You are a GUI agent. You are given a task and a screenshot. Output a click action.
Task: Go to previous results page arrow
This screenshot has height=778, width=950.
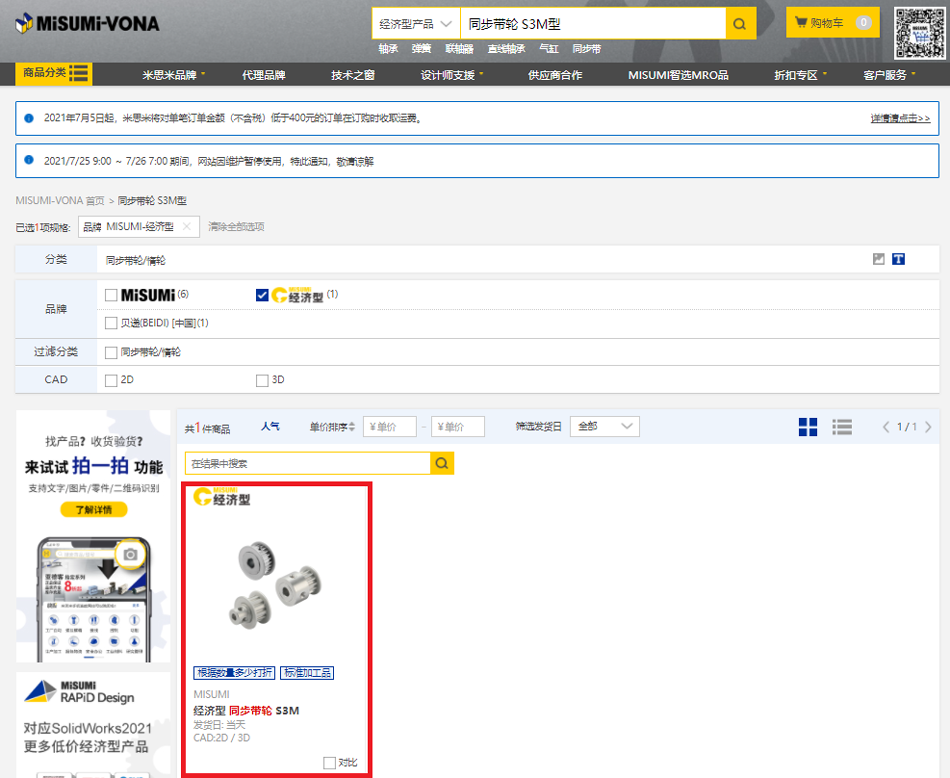(886, 427)
